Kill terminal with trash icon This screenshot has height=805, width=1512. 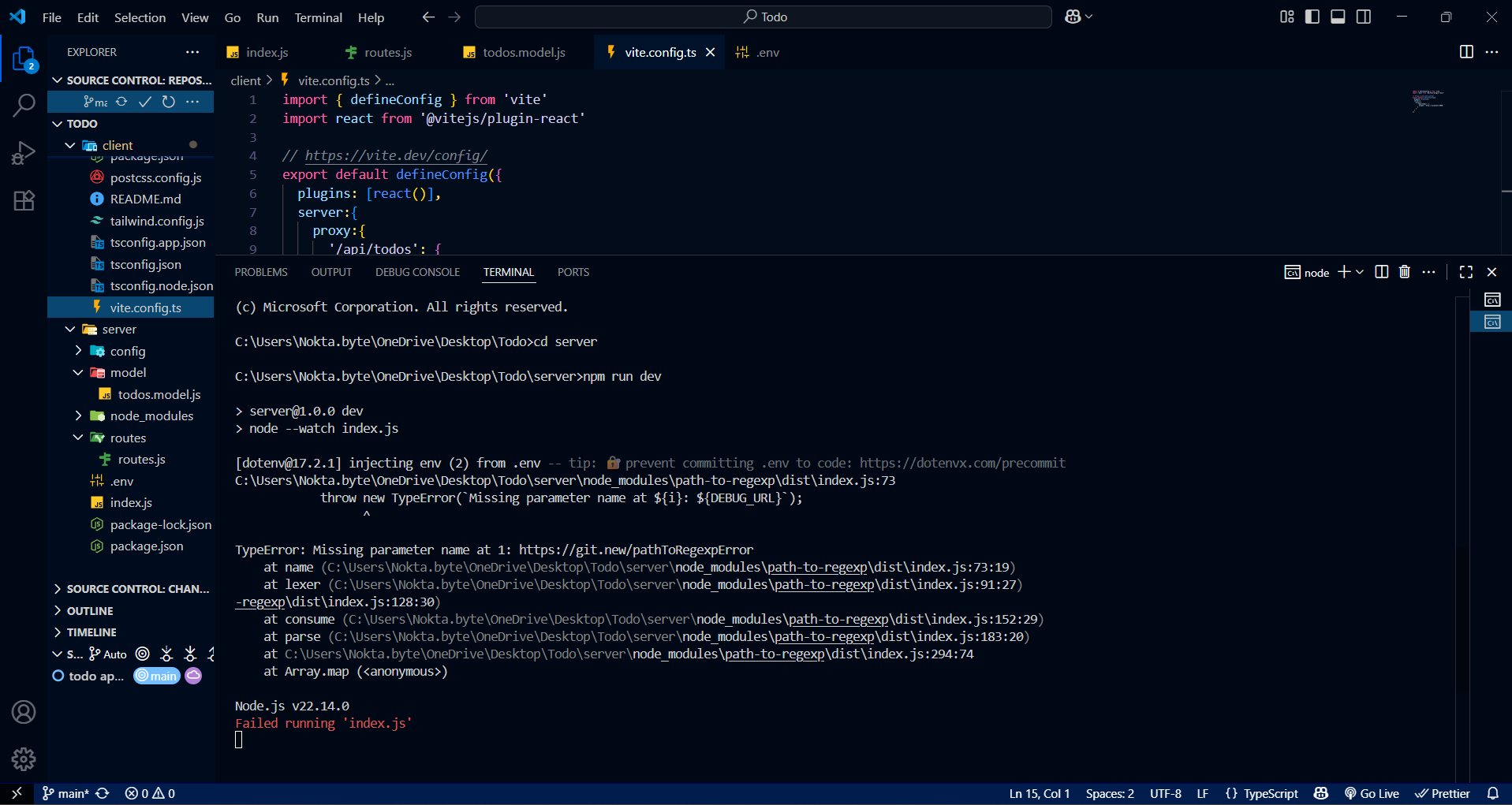click(x=1405, y=272)
